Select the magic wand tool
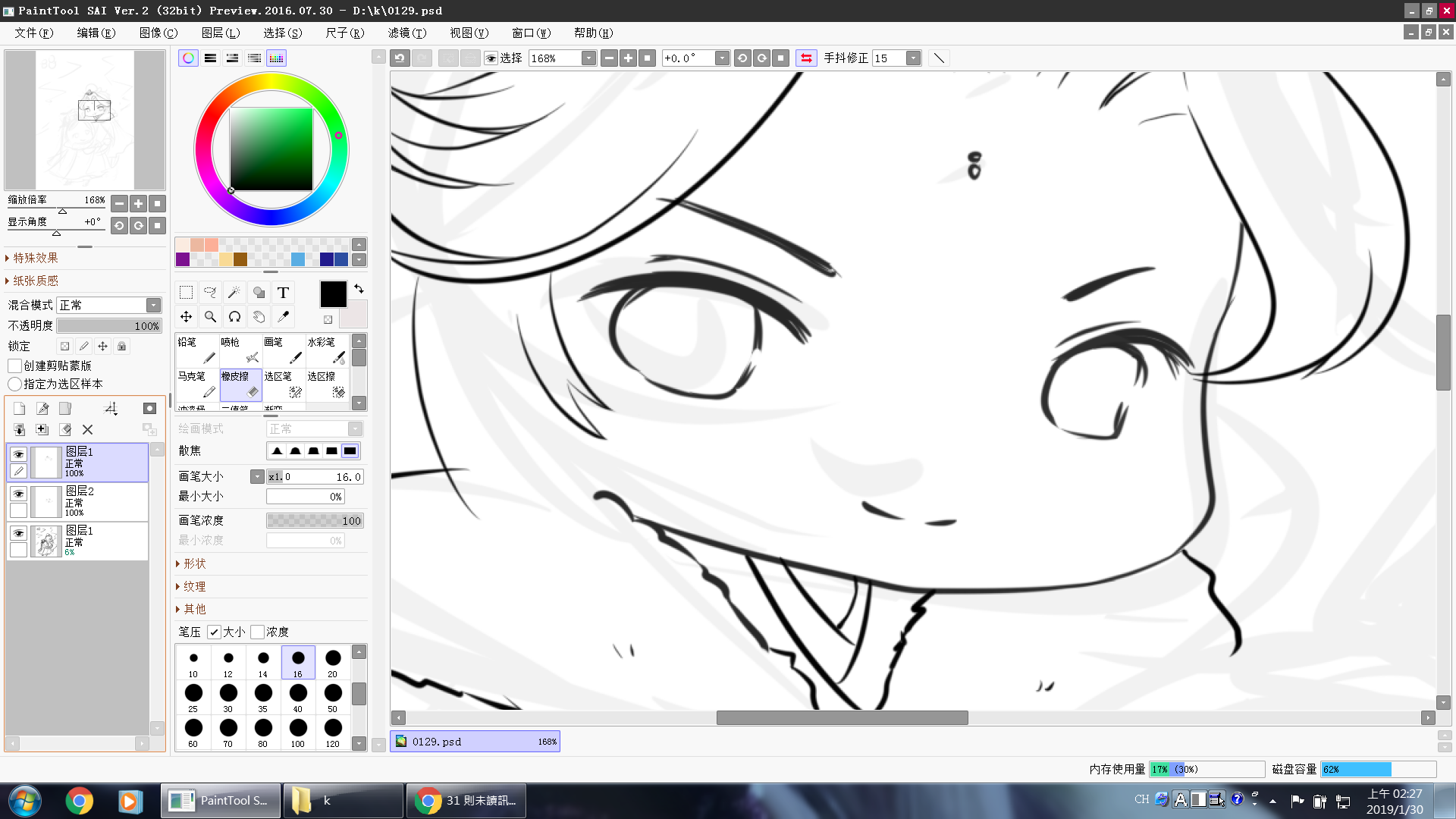This screenshot has width=1456, height=819. pyautogui.click(x=234, y=293)
